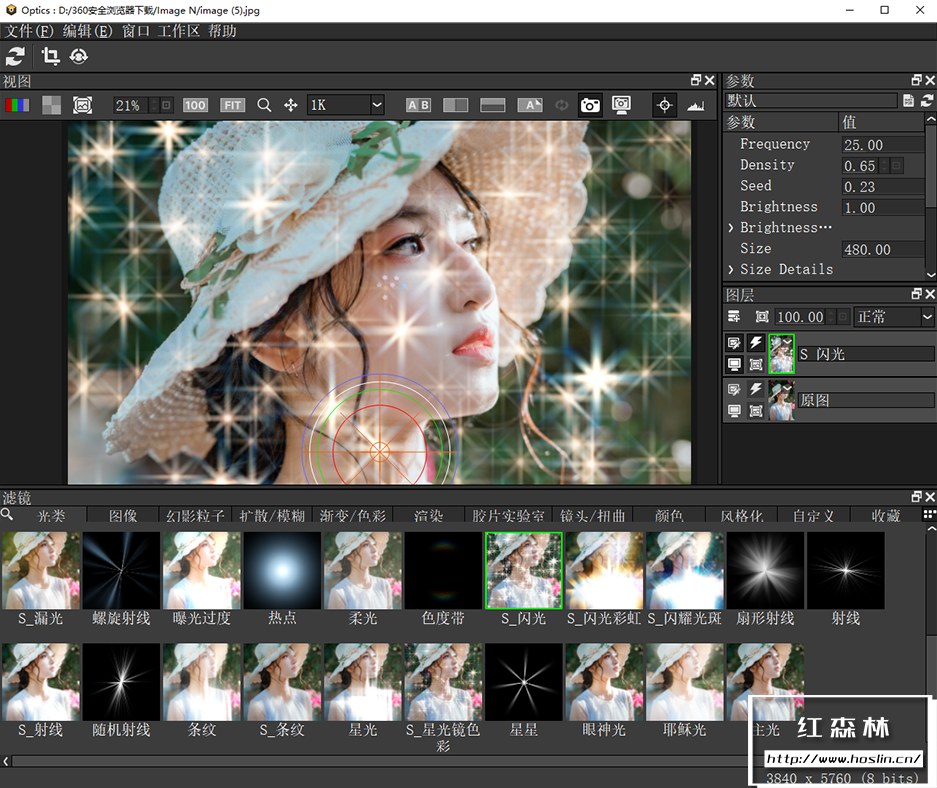Toggle vertical split comparison view
The width and height of the screenshot is (937, 788).
pyautogui.click(x=455, y=105)
